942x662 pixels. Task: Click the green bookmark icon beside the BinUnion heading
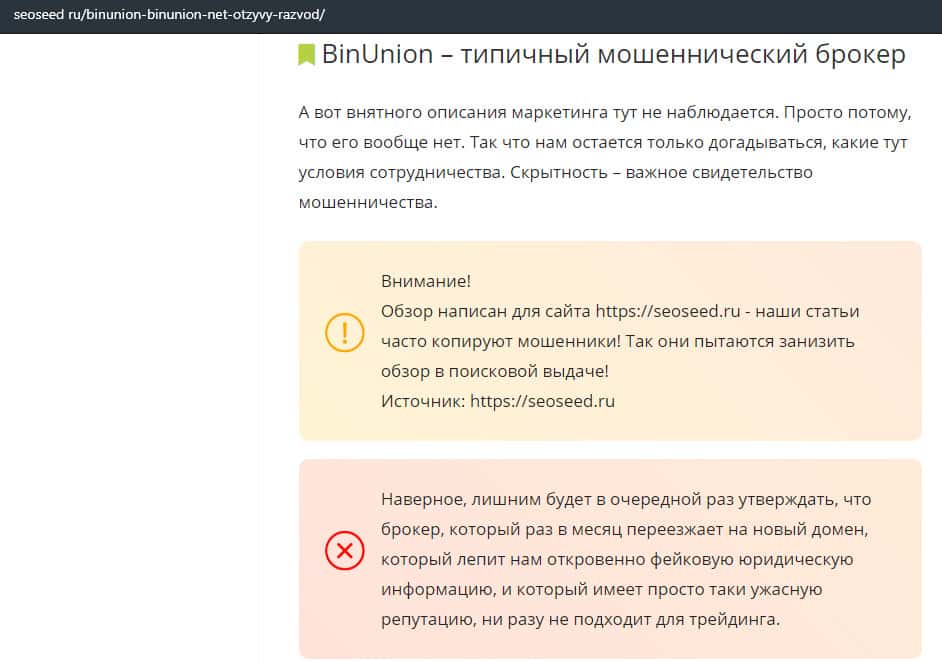pos(306,54)
